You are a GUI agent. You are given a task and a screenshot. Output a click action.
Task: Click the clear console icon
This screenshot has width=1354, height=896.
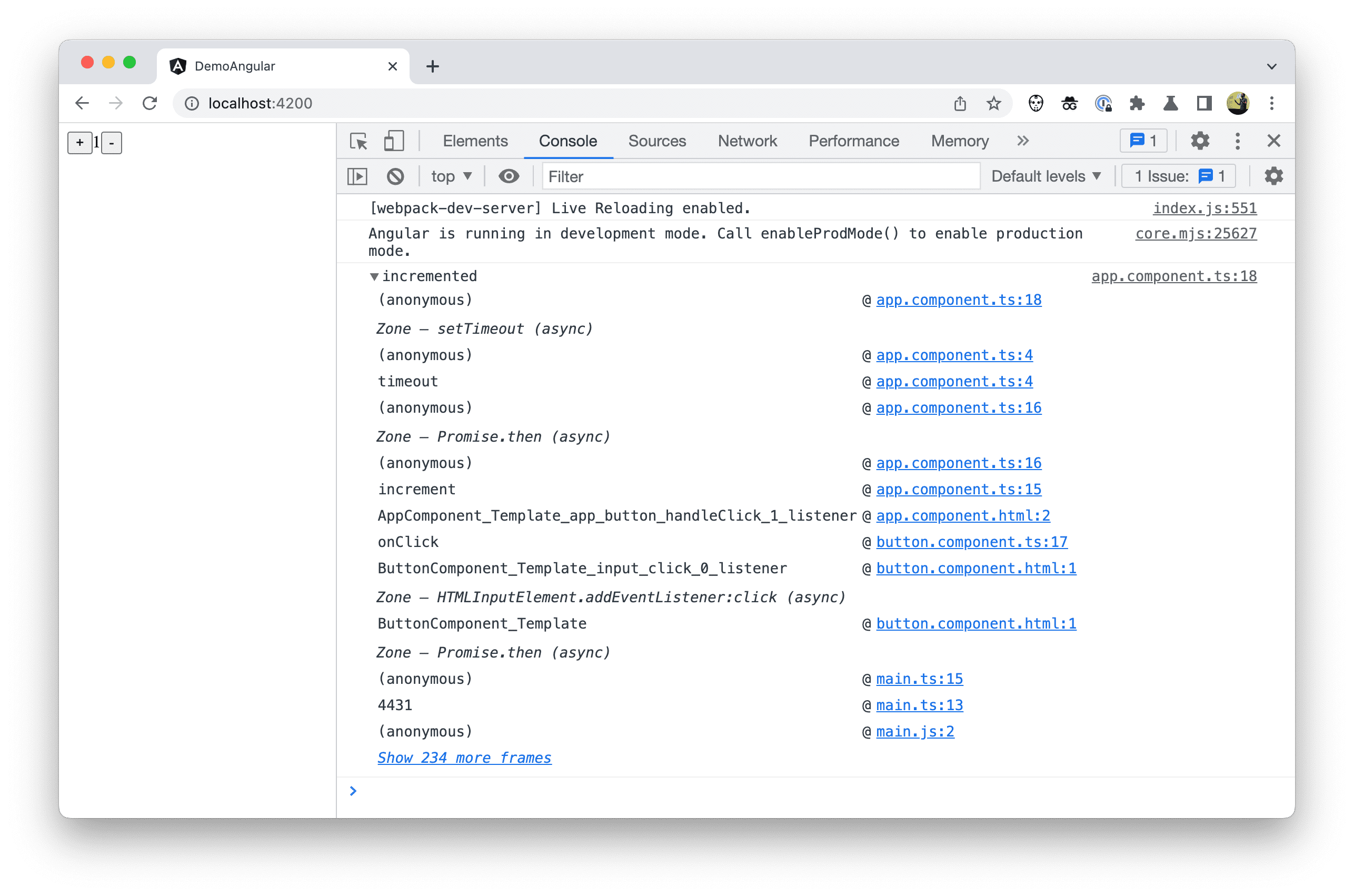396,178
